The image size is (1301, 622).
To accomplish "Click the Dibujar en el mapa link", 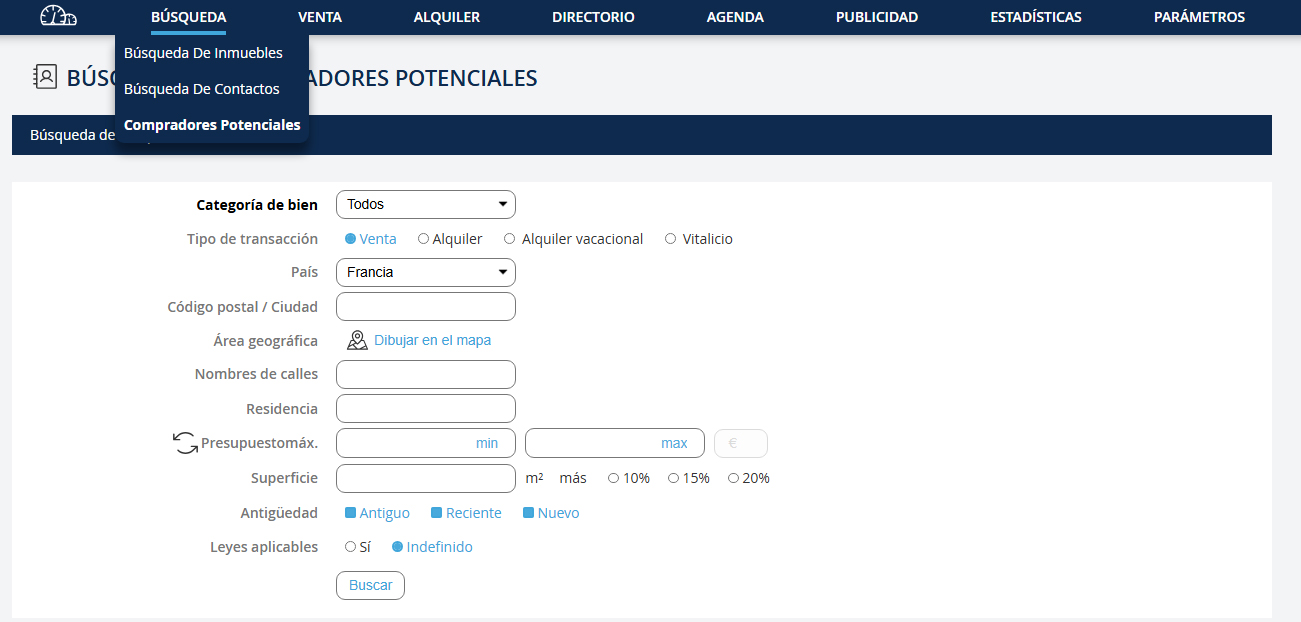I will tap(432, 340).
